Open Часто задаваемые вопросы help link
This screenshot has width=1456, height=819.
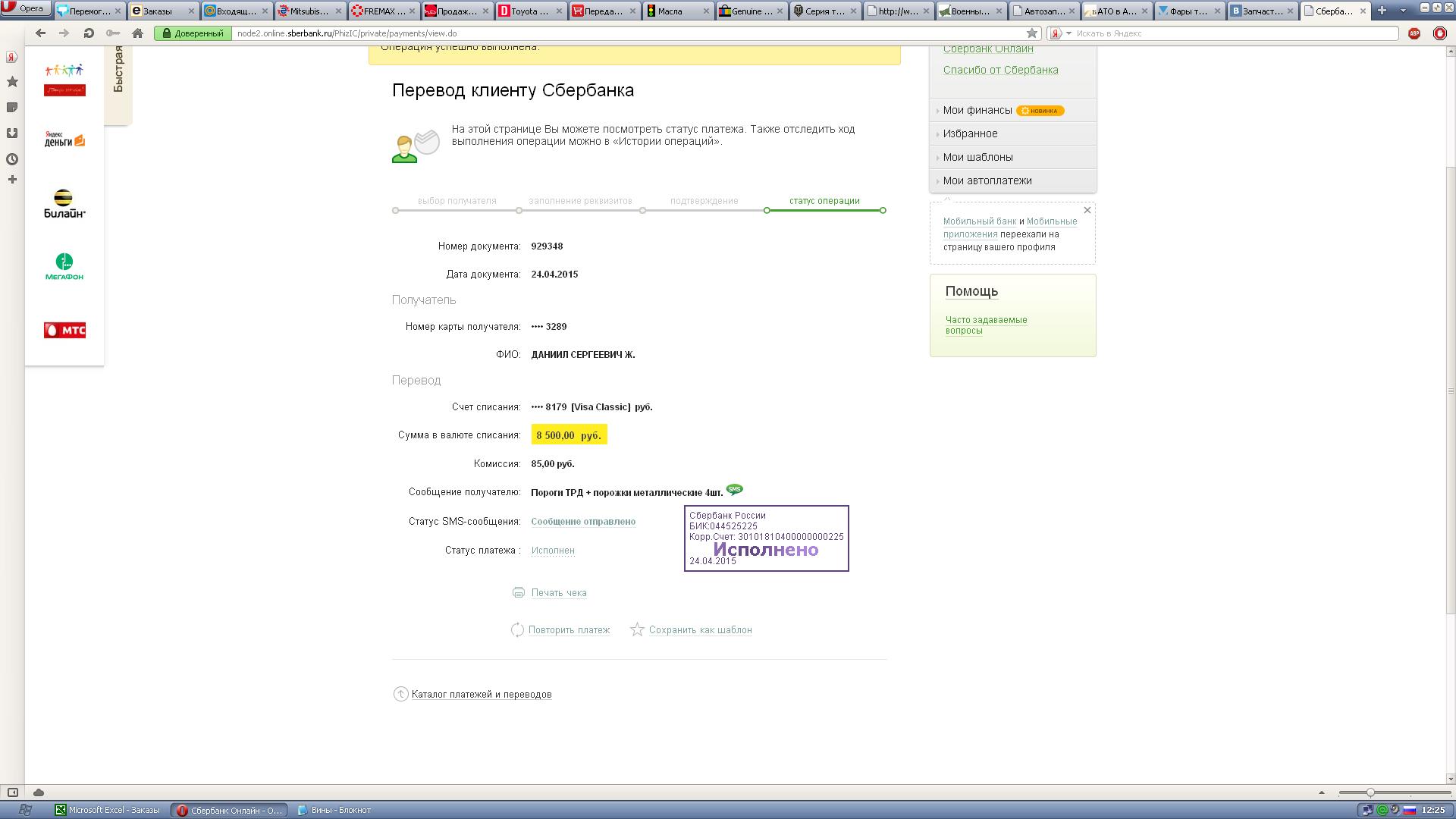986,325
